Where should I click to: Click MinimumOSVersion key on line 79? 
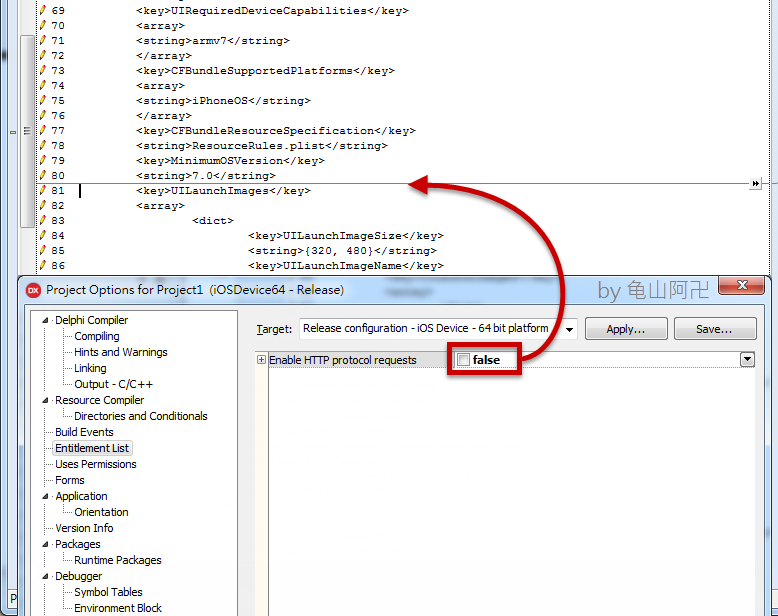pyautogui.click(x=230, y=161)
